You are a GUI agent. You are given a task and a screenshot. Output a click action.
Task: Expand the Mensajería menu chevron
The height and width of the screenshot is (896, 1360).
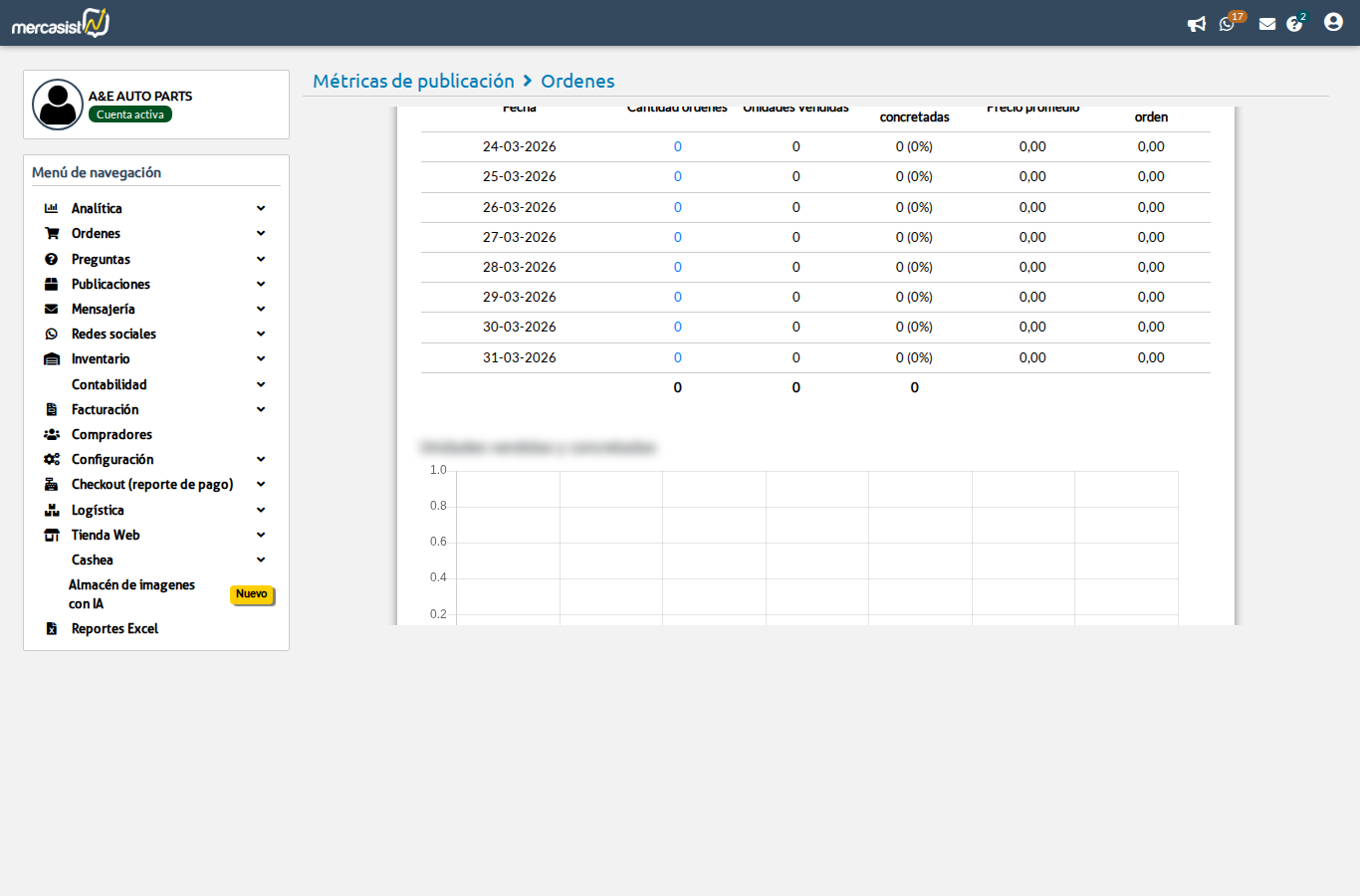[x=261, y=309]
